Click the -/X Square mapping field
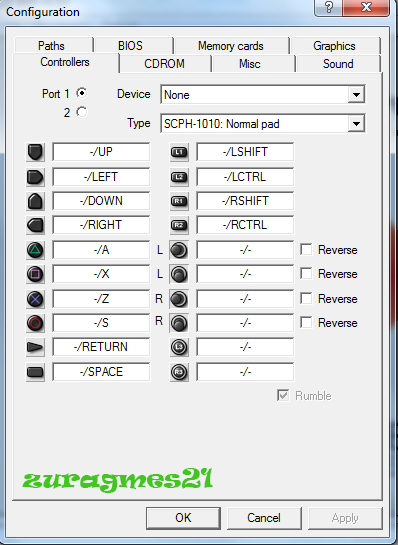This screenshot has height=545, width=398. point(101,274)
